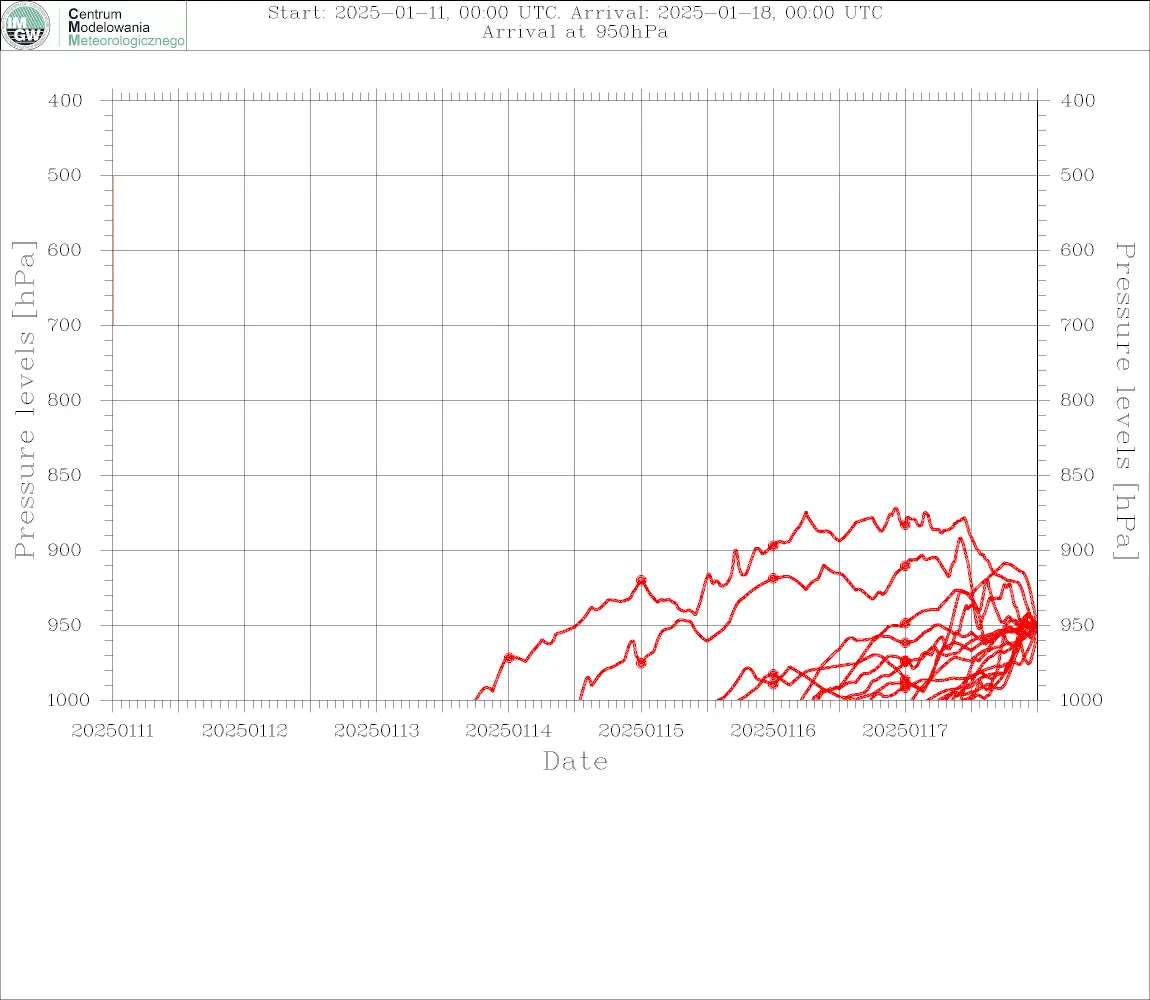Viewport: 1150px width, 1000px height.
Task: Click the 20250114 date label
Action: (x=508, y=731)
